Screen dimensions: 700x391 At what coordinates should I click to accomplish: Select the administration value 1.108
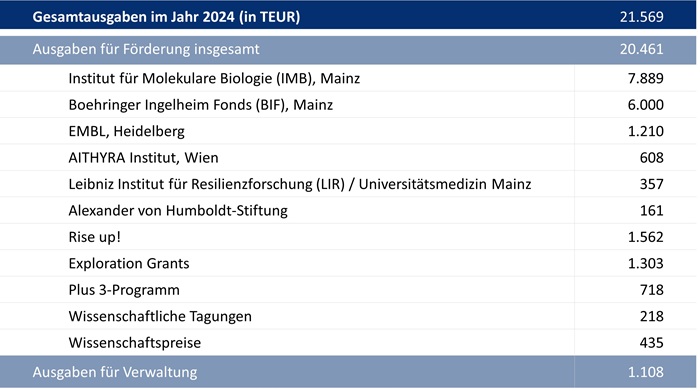646,372
